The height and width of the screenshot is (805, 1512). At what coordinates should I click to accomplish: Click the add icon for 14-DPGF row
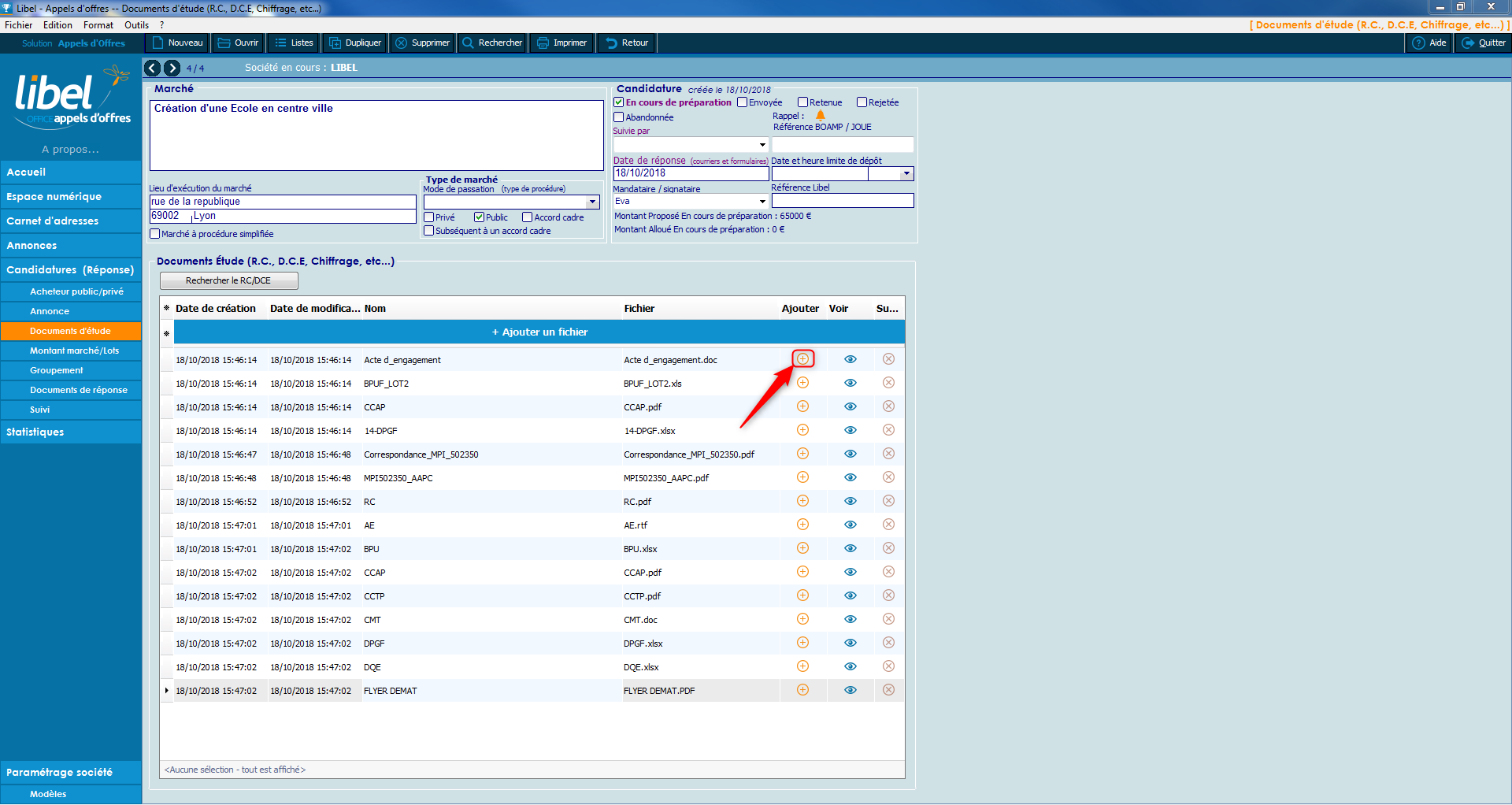[x=802, y=430]
